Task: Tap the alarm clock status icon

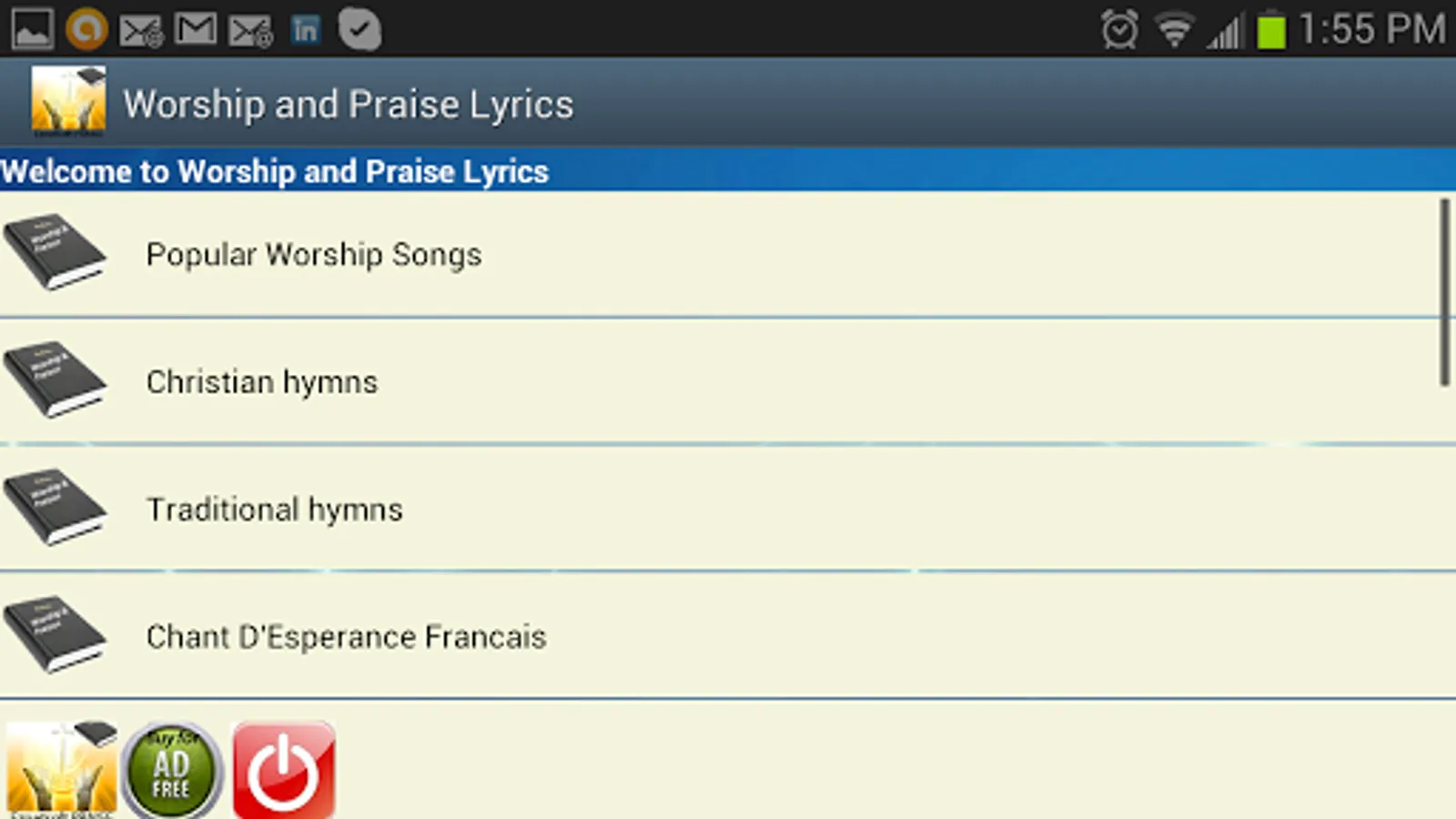Action: (1119, 30)
